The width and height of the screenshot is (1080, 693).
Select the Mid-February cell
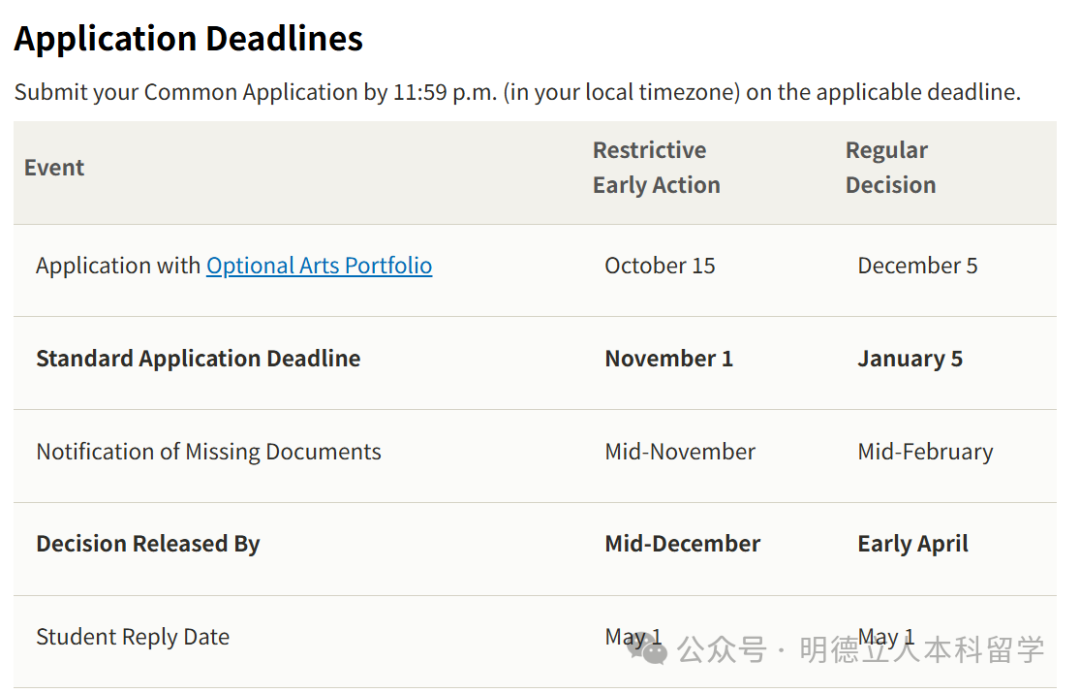tap(925, 452)
